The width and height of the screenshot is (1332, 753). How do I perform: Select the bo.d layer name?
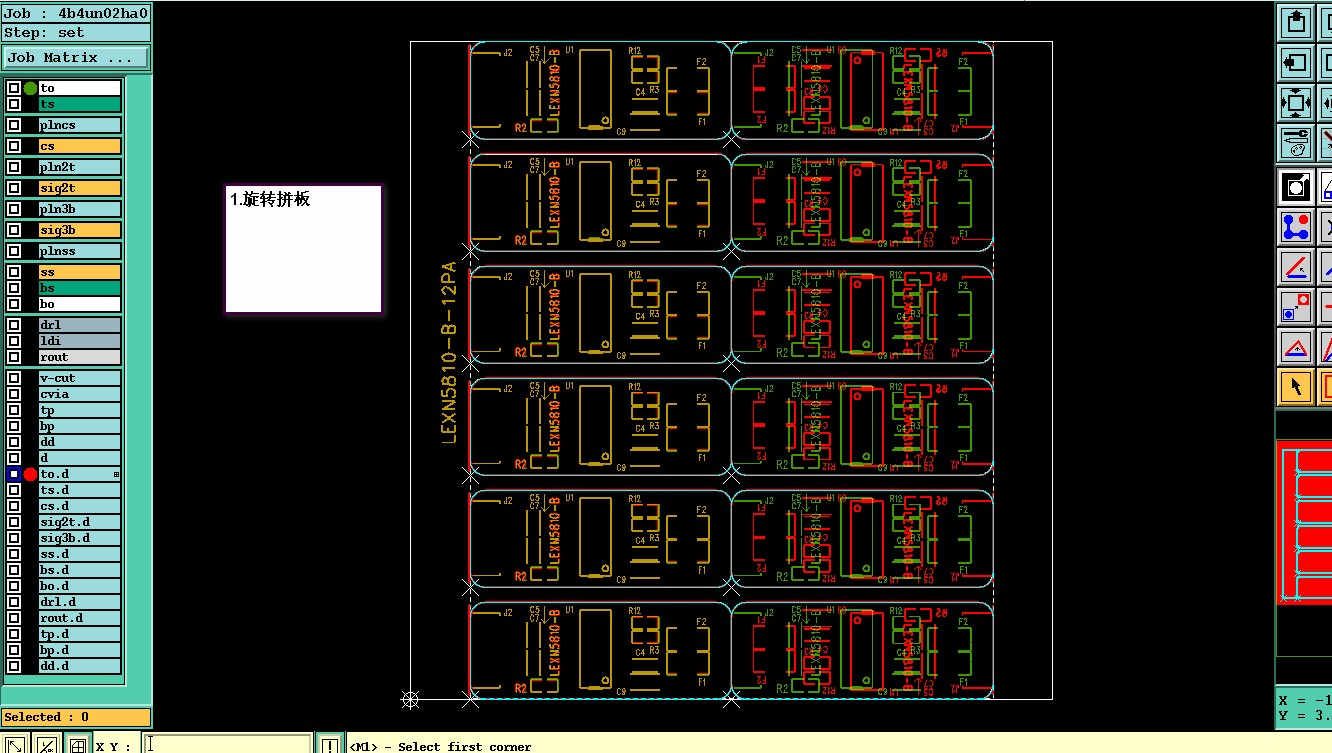click(80, 586)
